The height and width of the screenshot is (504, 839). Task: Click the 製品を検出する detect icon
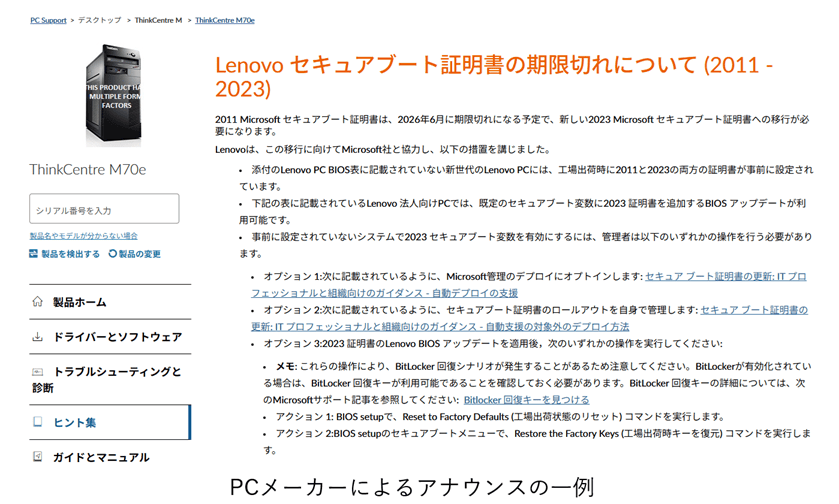[34, 254]
